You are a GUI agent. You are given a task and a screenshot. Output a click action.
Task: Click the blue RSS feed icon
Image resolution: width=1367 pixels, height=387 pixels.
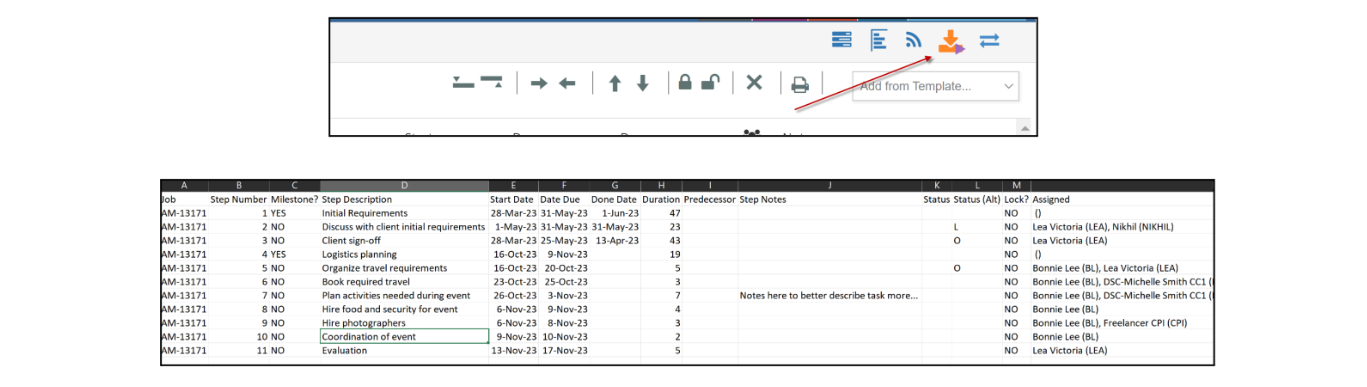pos(913,41)
